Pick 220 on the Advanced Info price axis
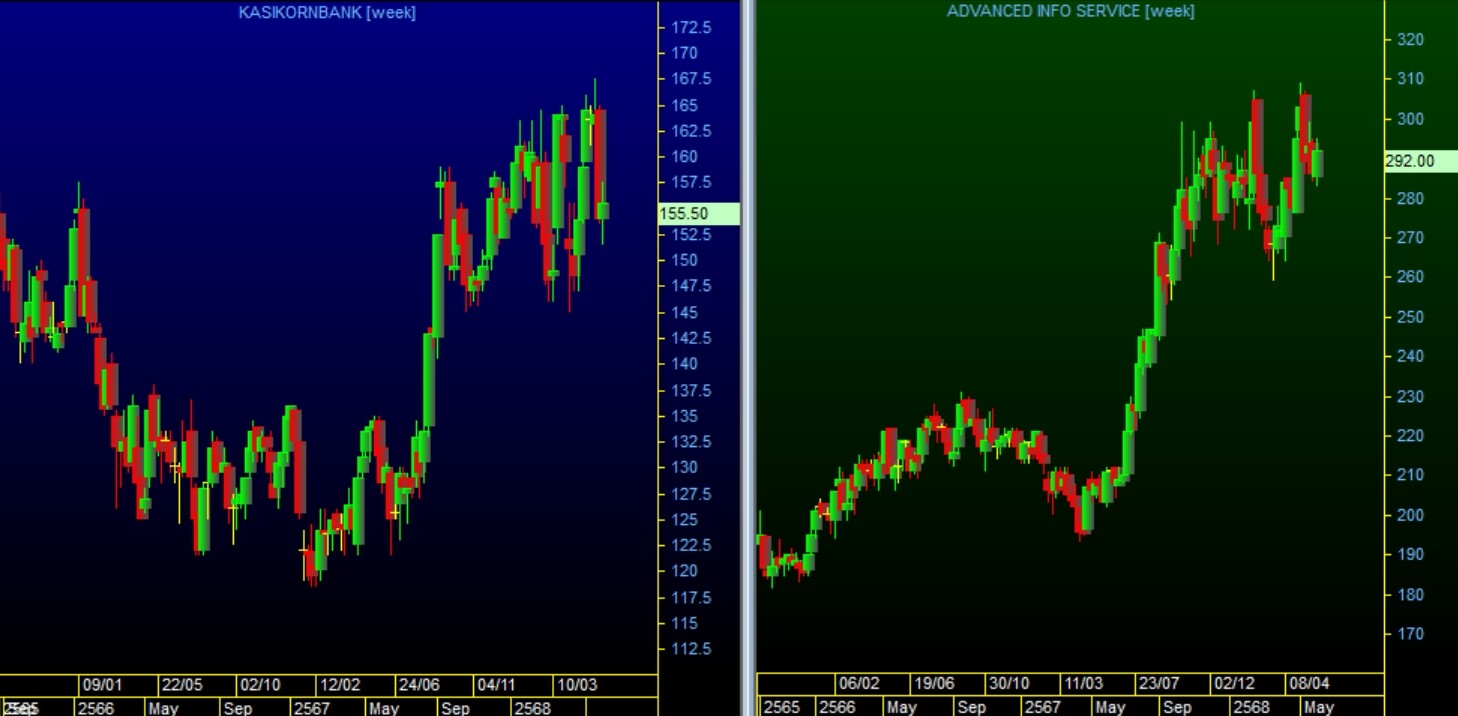The height and width of the screenshot is (716, 1458). pyautogui.click(x=1410, y=436)
